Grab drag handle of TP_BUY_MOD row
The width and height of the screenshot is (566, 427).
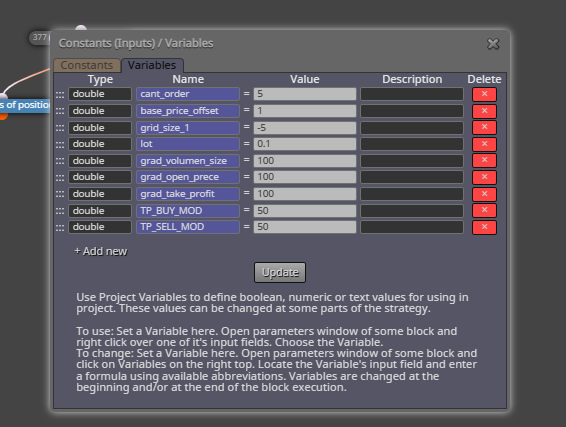tap(60, 211)
